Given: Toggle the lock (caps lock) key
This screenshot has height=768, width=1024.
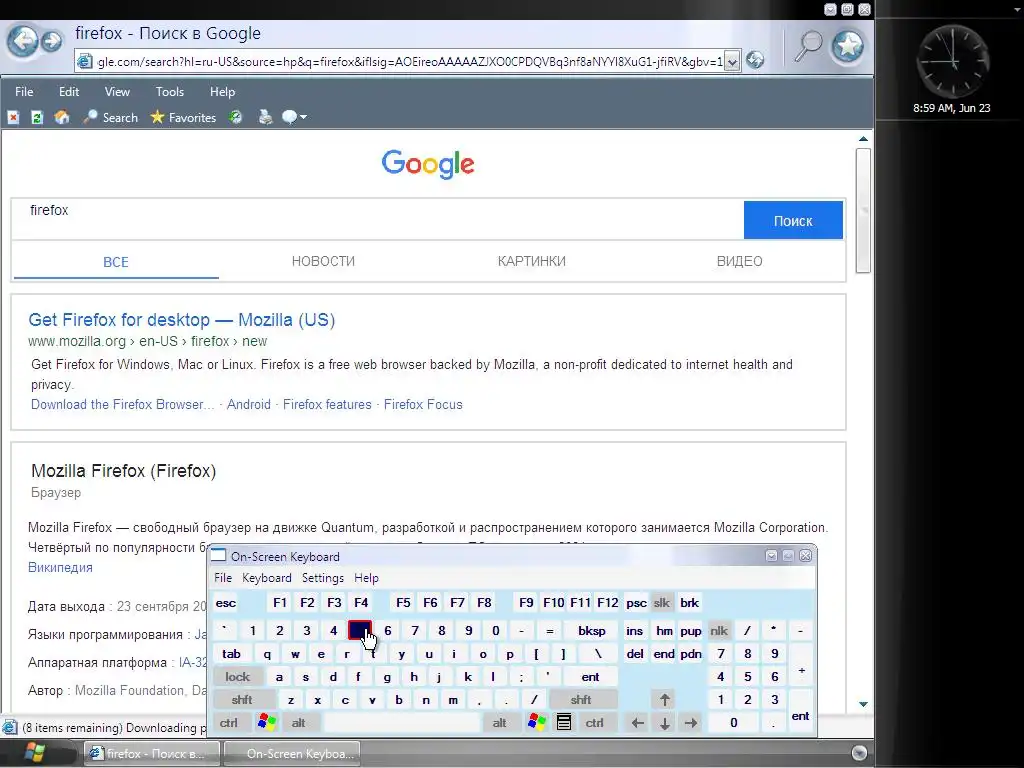Looking at the screenshot, I should point(238,677).
